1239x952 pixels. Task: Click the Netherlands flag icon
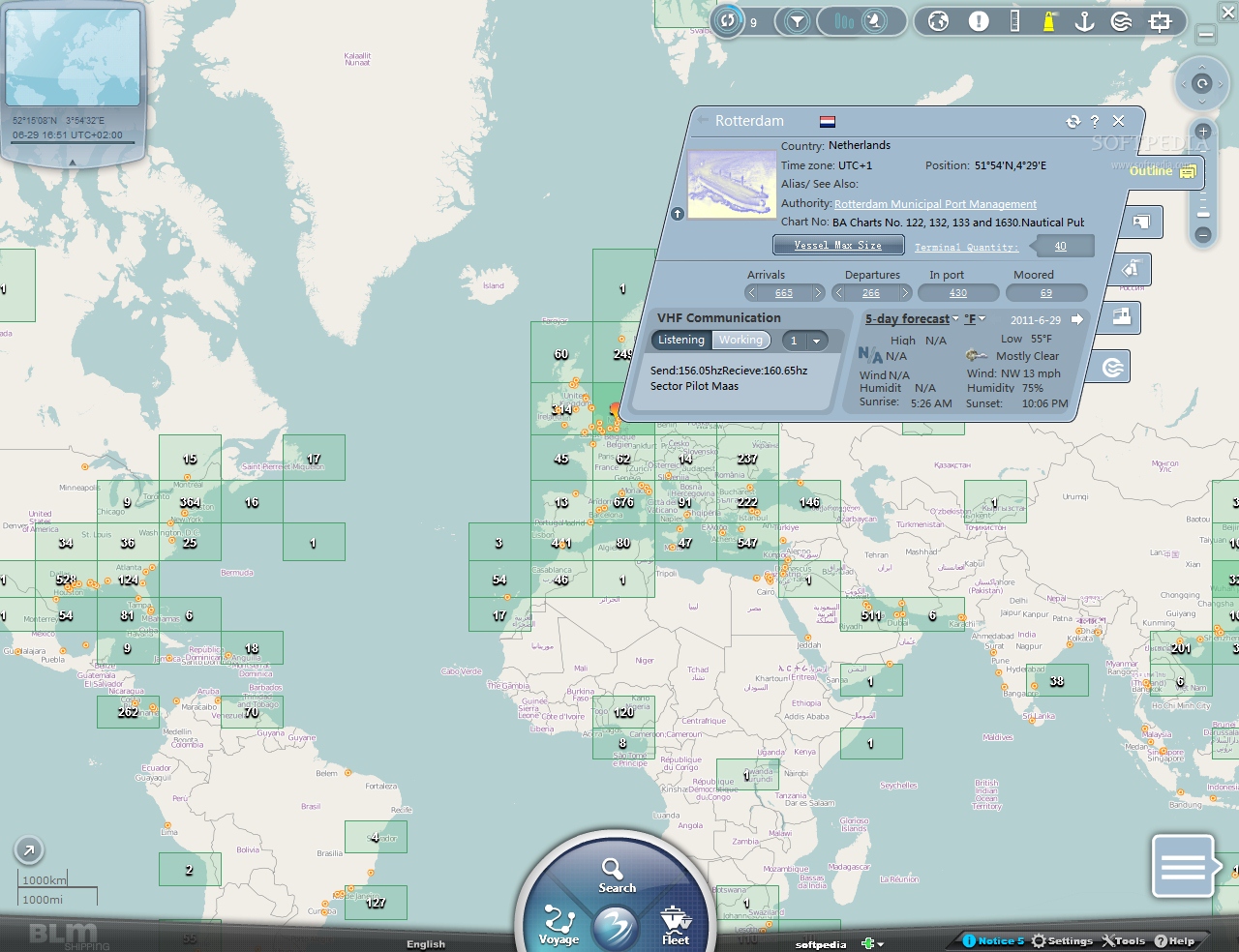[x=828, y=121]
